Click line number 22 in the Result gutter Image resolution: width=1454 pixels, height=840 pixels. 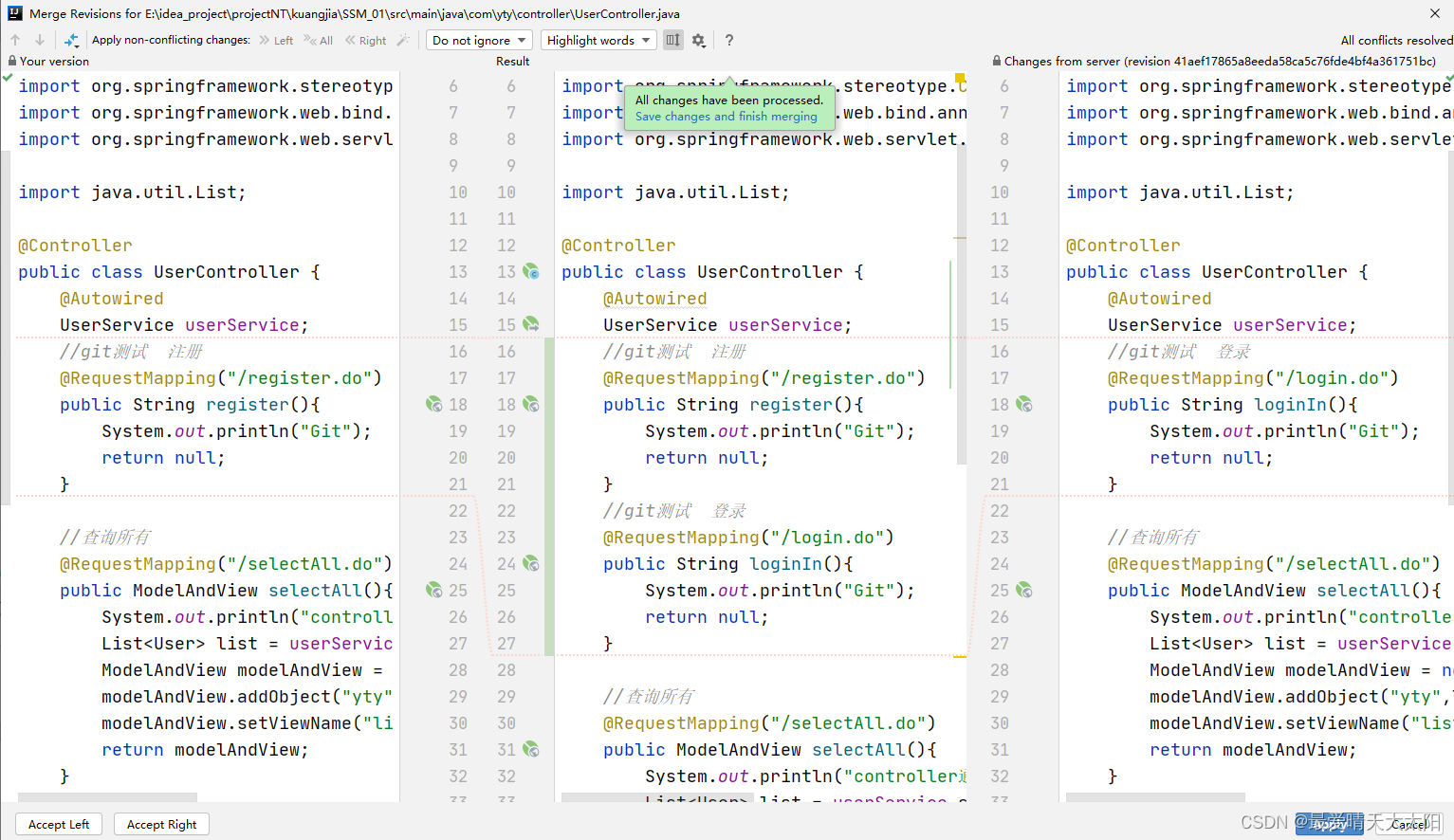(x=506, y=511)
